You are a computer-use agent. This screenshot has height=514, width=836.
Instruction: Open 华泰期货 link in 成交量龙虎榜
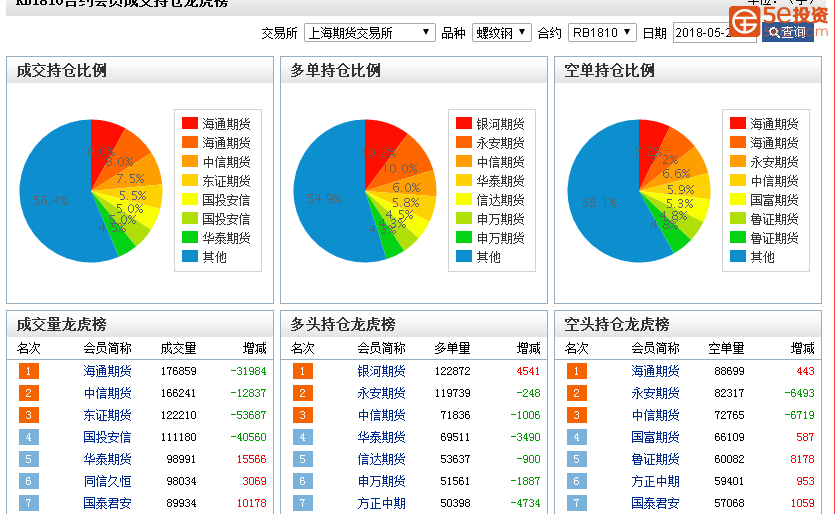click(x=107, y=459)
